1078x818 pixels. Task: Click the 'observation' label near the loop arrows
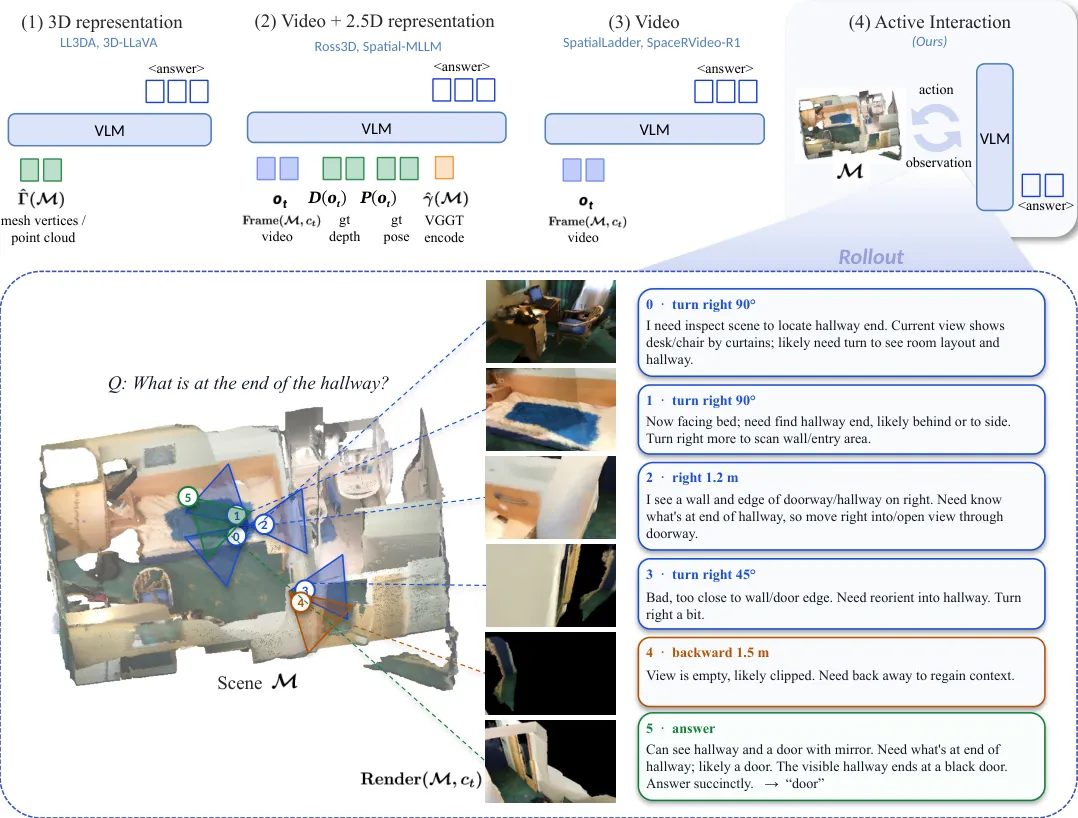pos(938,163)
